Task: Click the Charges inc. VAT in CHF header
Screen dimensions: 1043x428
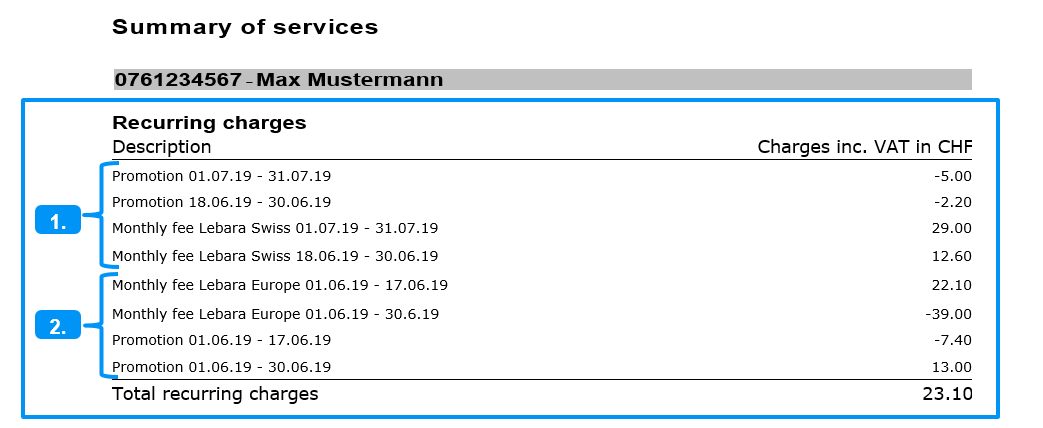Action: click(x=864, y=147)
